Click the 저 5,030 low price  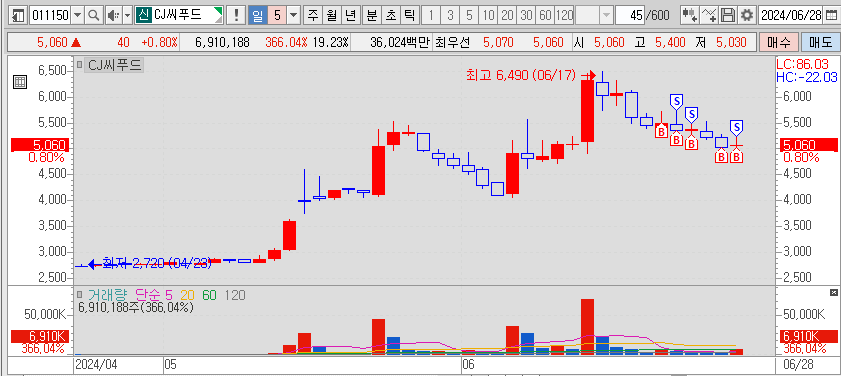721,42
